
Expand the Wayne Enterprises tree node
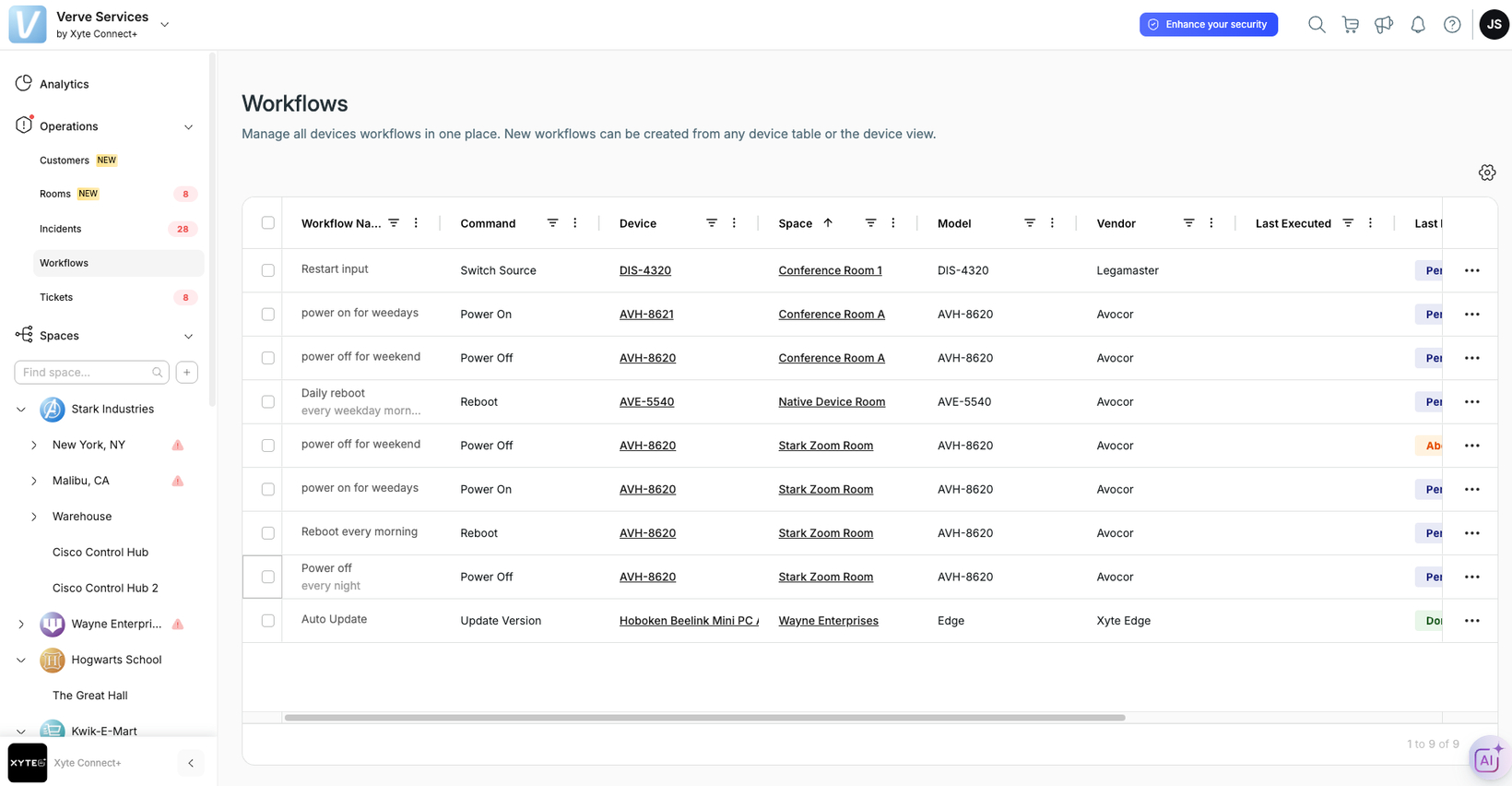click(21, 625)
